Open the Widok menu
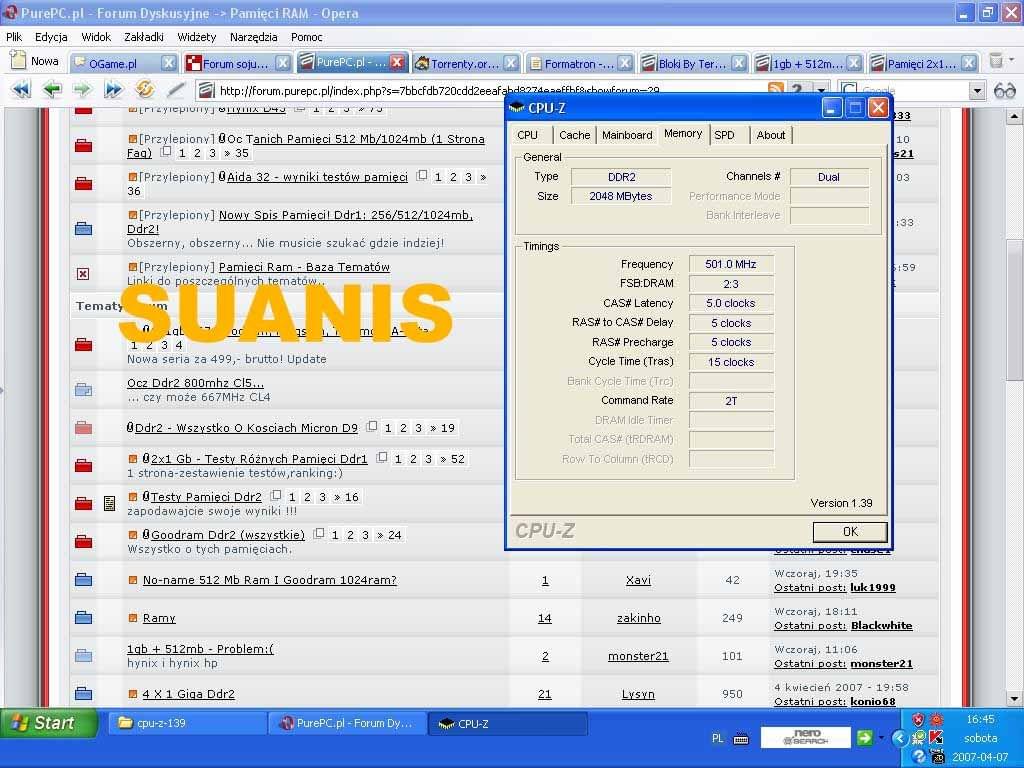Image resolution: width=1024 pixels, height=768 pixels. pos(96,37)
